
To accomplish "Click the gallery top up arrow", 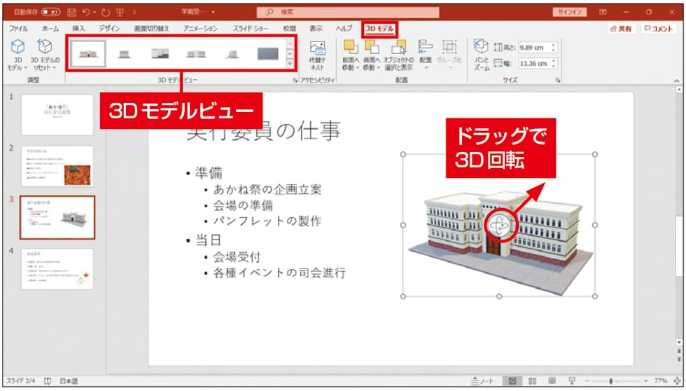I will point(290,44).
